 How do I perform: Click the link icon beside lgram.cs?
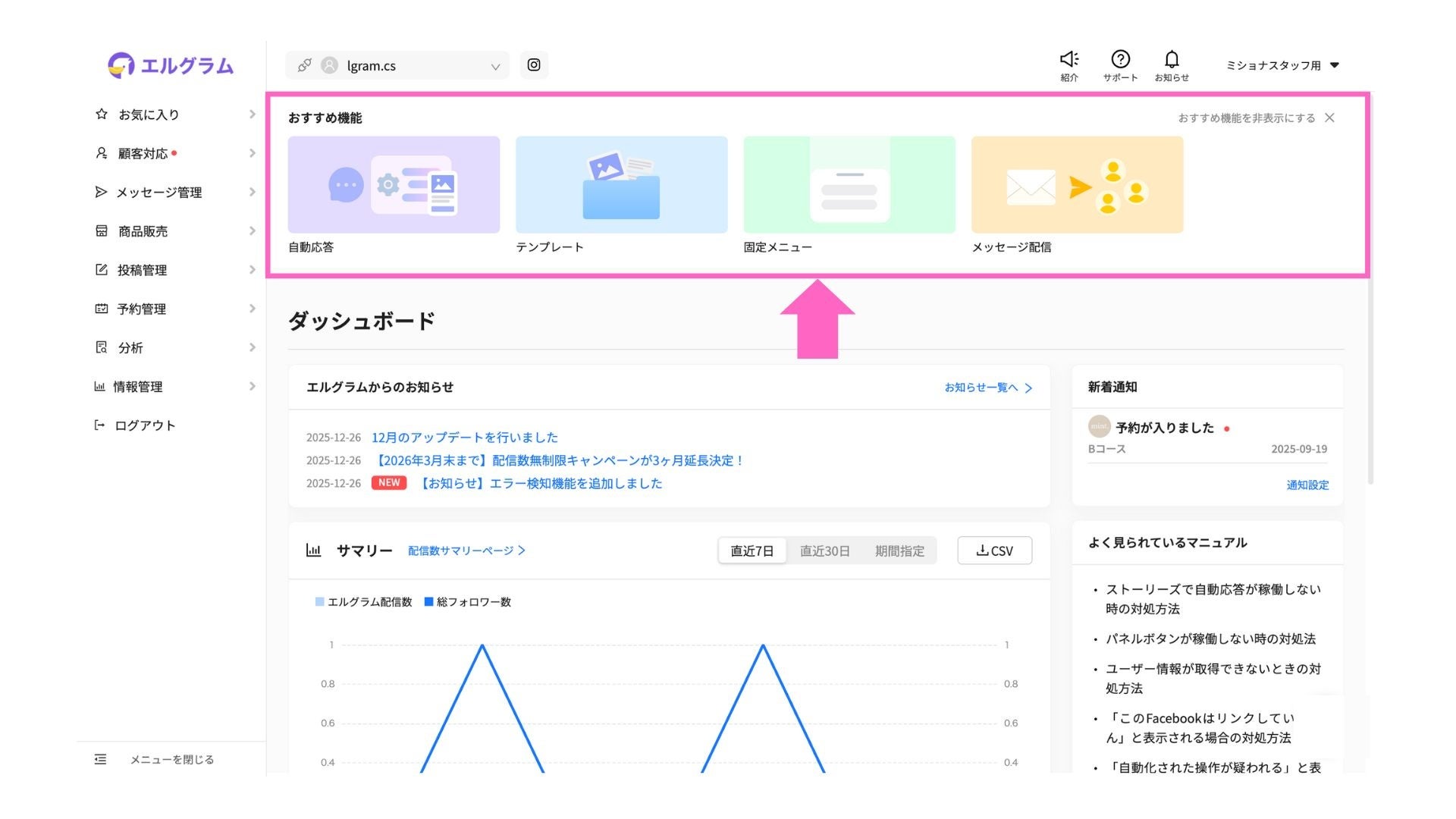pos(304,65)
